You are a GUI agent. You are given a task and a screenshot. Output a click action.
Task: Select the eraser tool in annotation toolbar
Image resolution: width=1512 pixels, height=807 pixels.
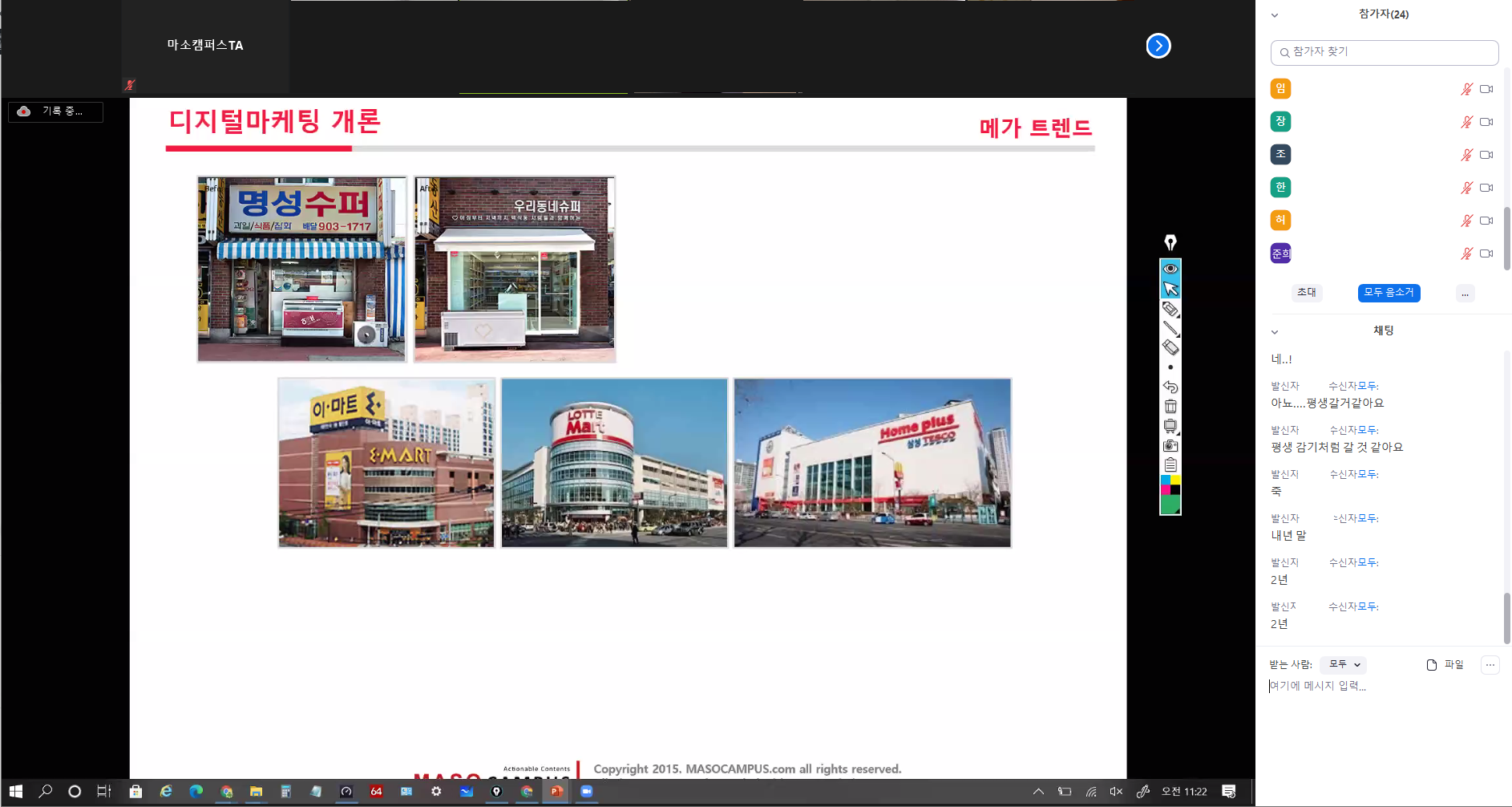[1170, 347]
